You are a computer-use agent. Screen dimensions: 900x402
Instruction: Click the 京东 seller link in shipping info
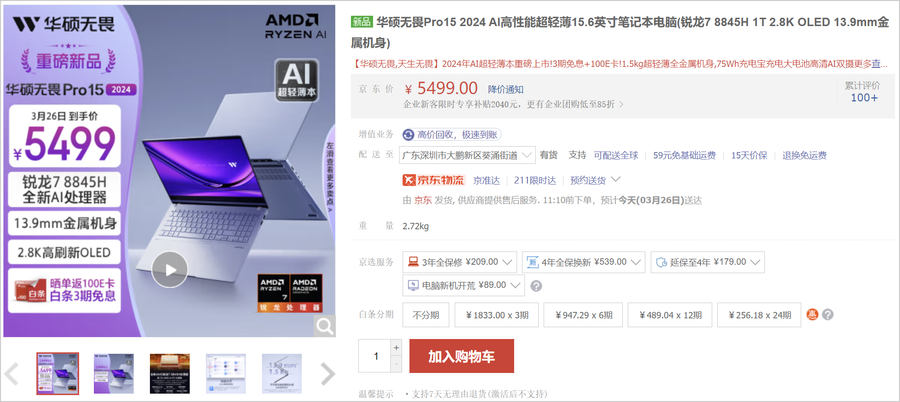tap(423, 200)
